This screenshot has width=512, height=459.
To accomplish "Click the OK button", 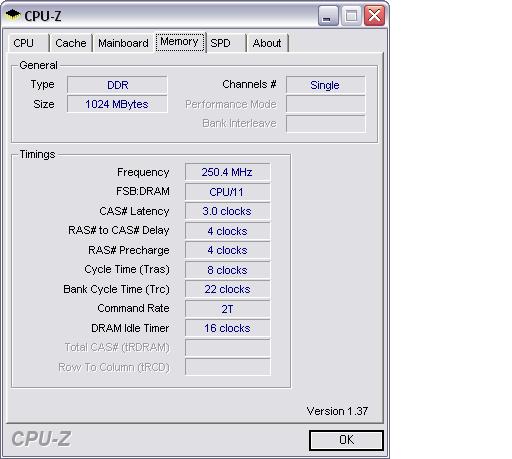I will 346,440.
